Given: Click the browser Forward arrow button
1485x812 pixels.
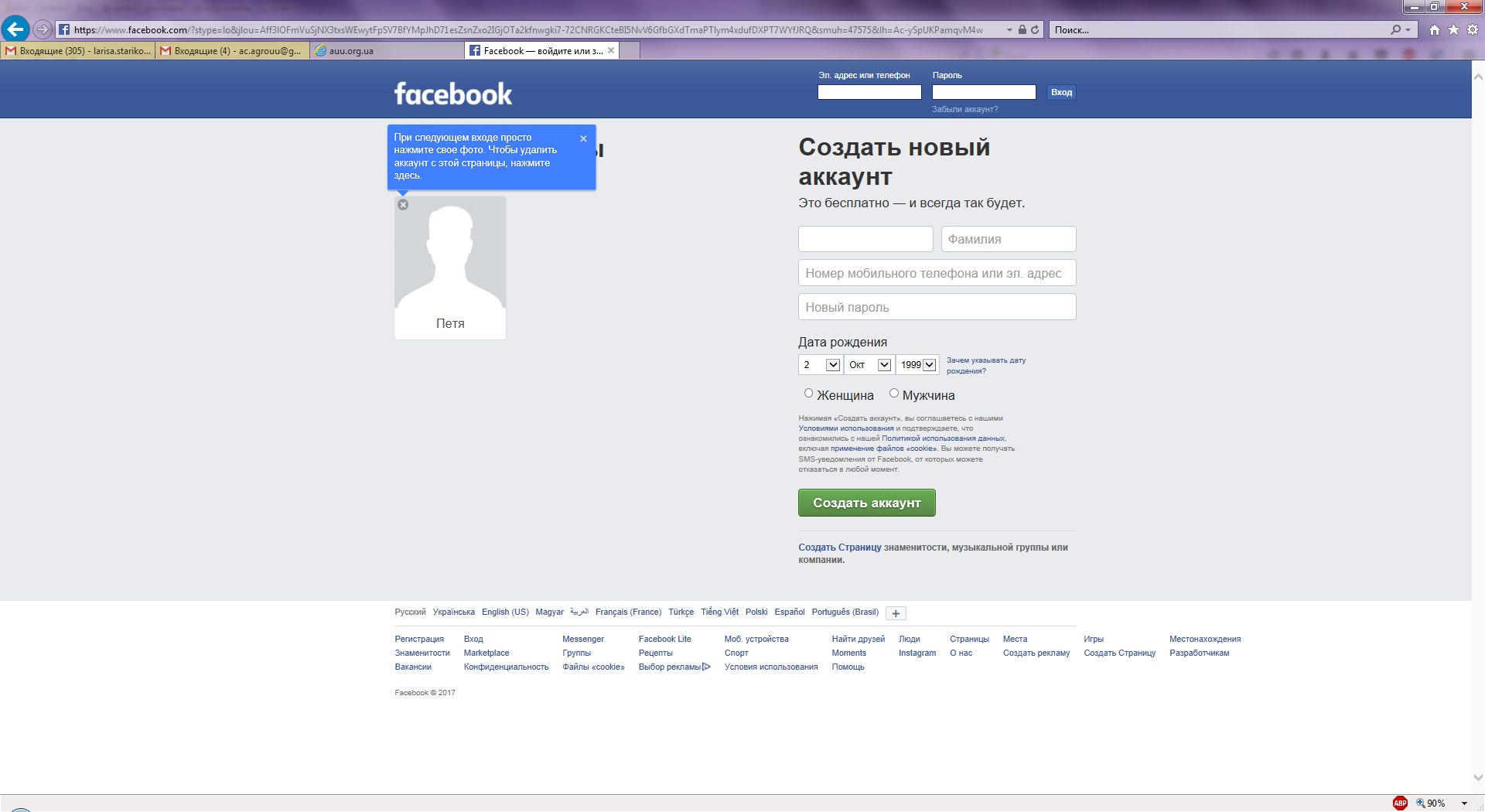Looking at the screenshot, I should tap(43, 29).
